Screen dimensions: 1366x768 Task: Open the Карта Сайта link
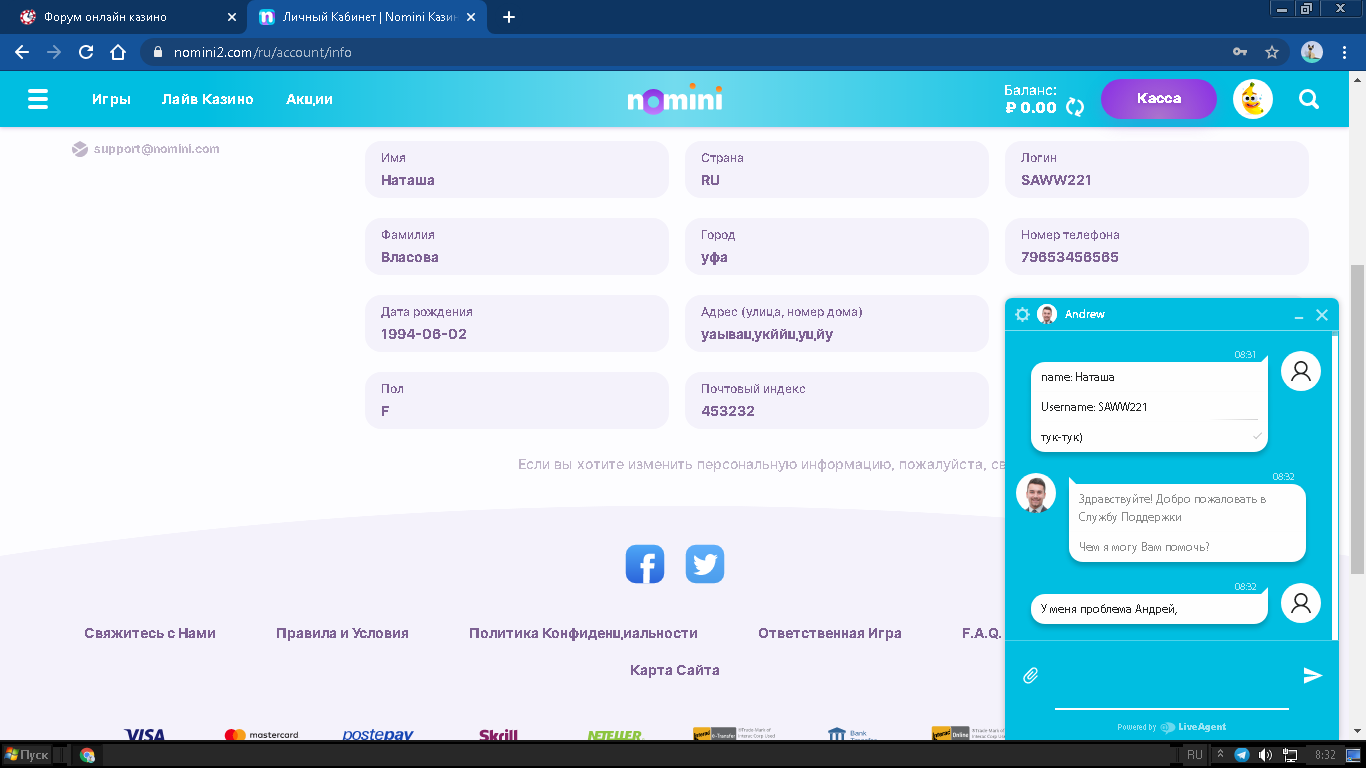(x=675, y=670)
